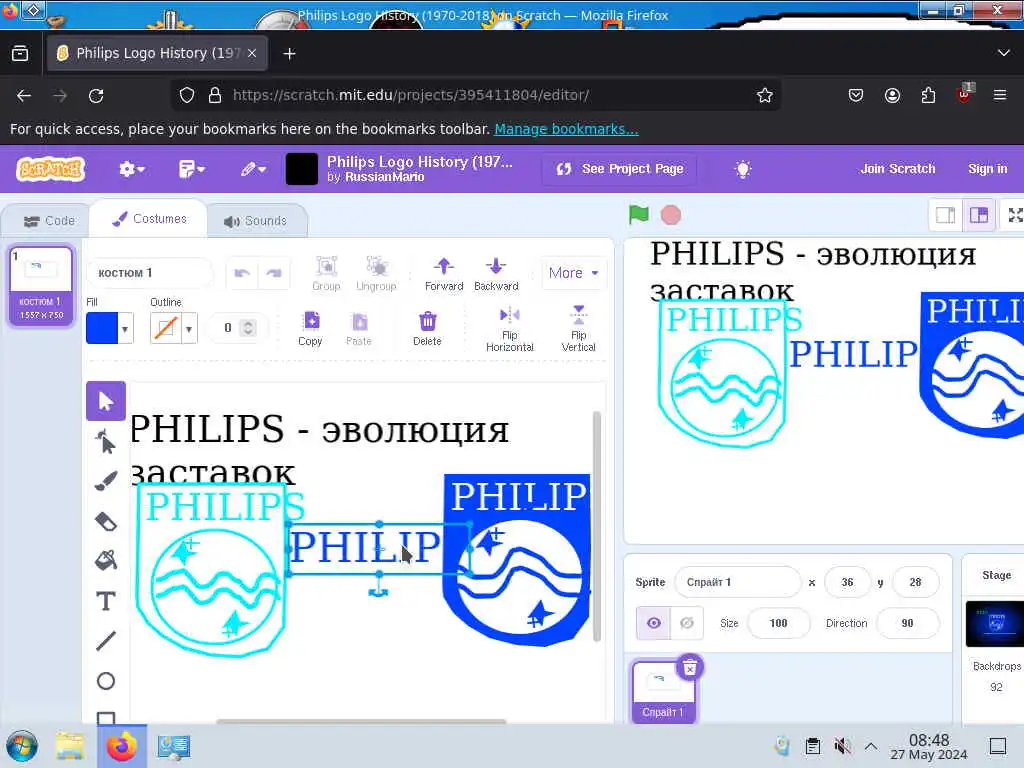Open the Fill color dropdown arrow
Viewport: 1024px width, 768px height.
click(x=125, y=328)
